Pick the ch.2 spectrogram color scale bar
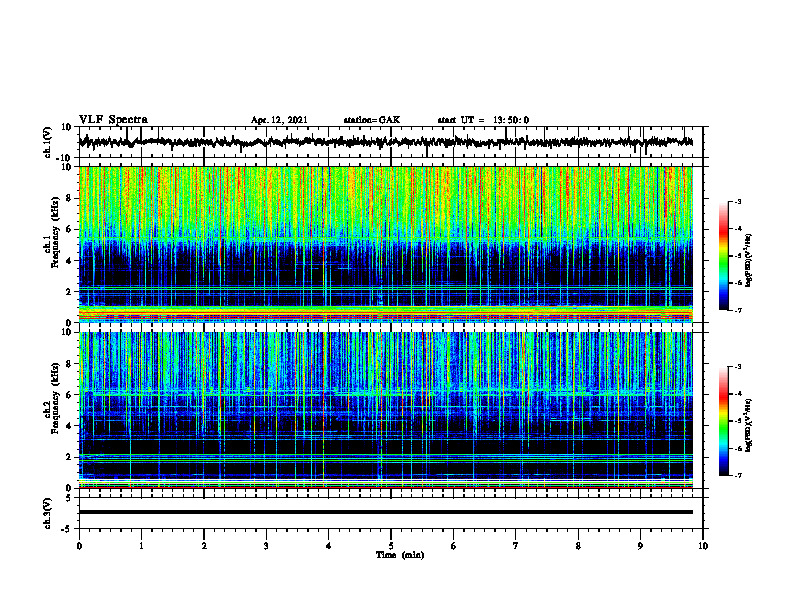792x612 pixels. point(723,421)
